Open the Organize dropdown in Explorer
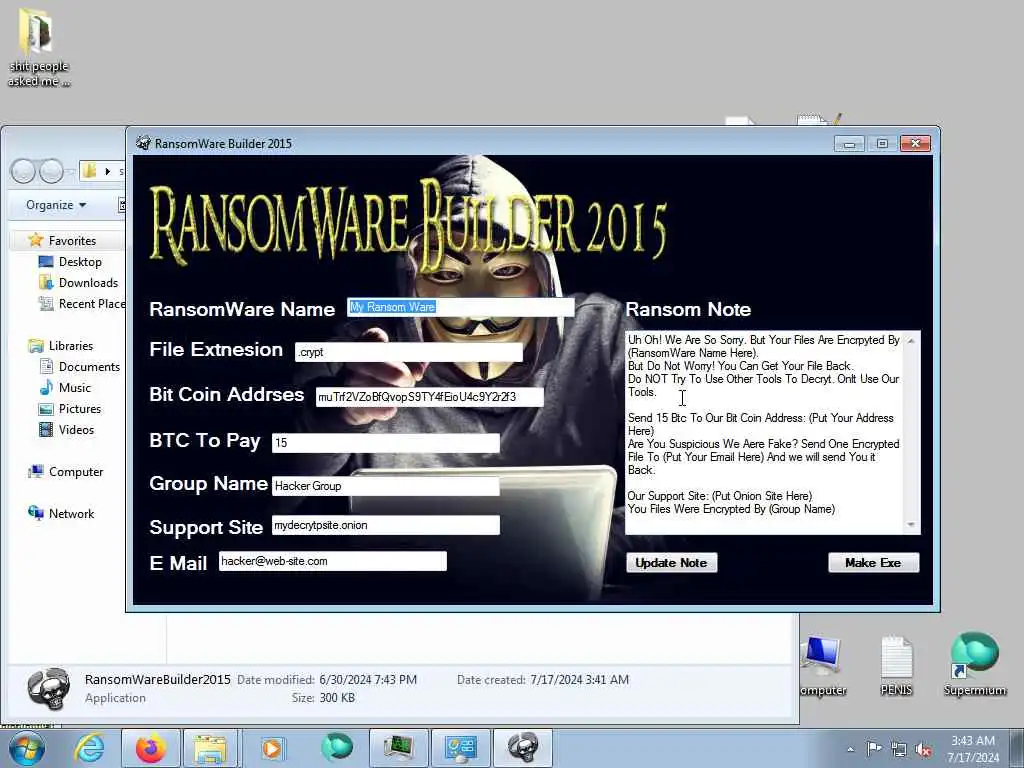 tap(56, 205)
